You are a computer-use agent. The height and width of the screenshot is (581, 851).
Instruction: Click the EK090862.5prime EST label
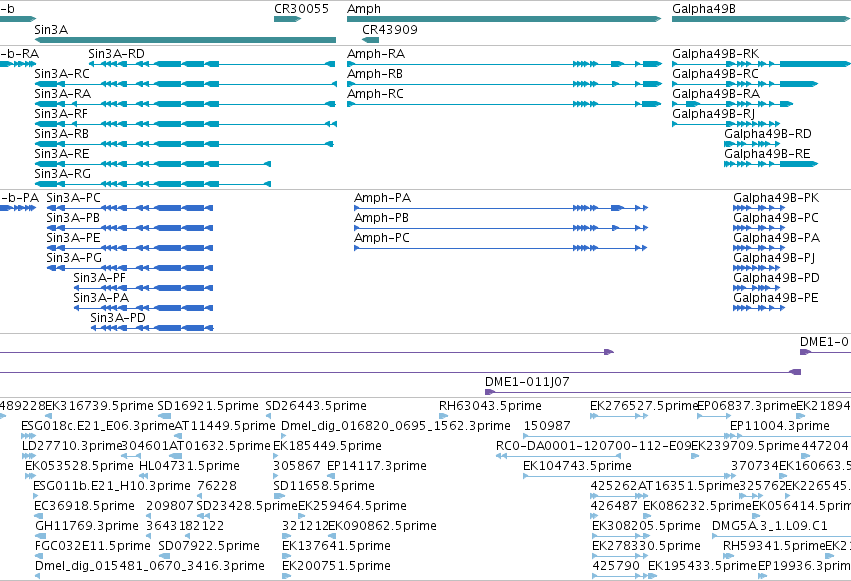coord(382,526)
